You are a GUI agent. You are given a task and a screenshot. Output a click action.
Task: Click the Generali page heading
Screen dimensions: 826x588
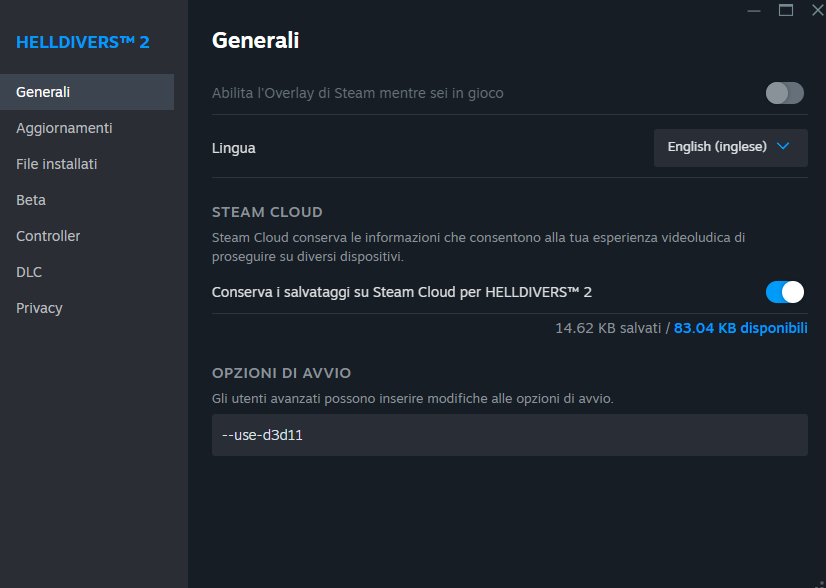click(256, 41)
